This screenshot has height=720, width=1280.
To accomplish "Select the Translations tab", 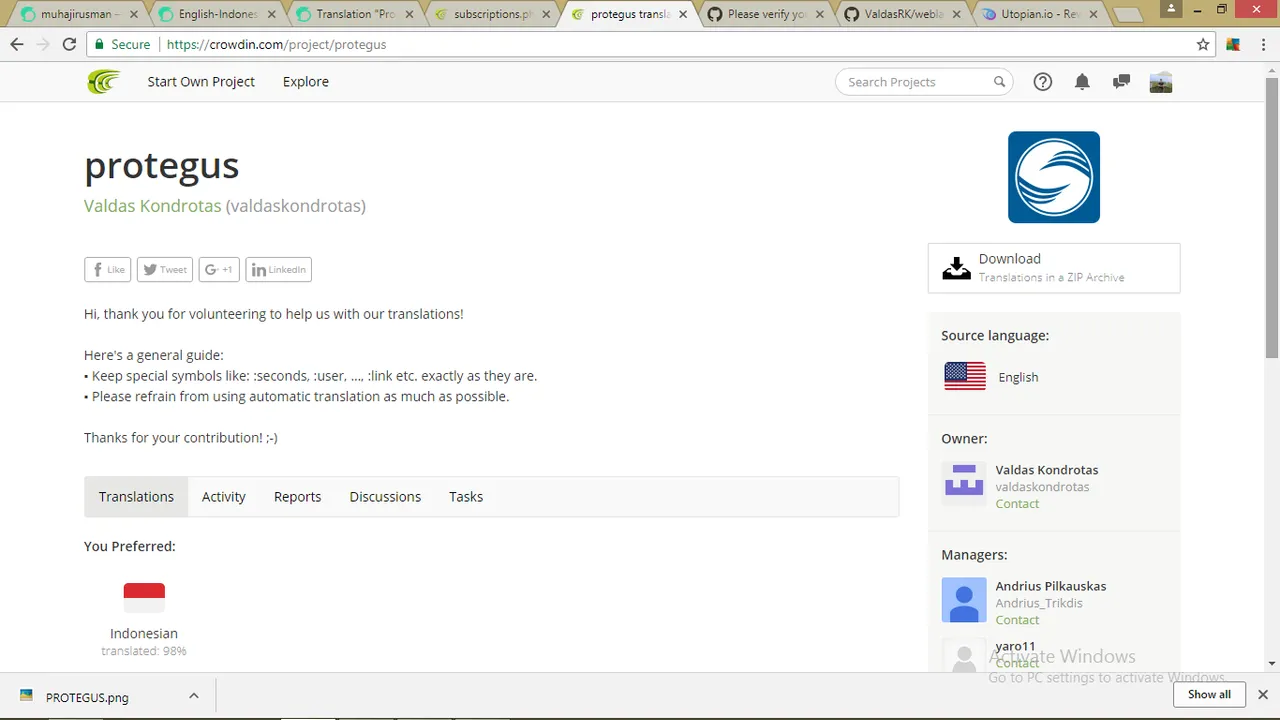I will point(136,496).
